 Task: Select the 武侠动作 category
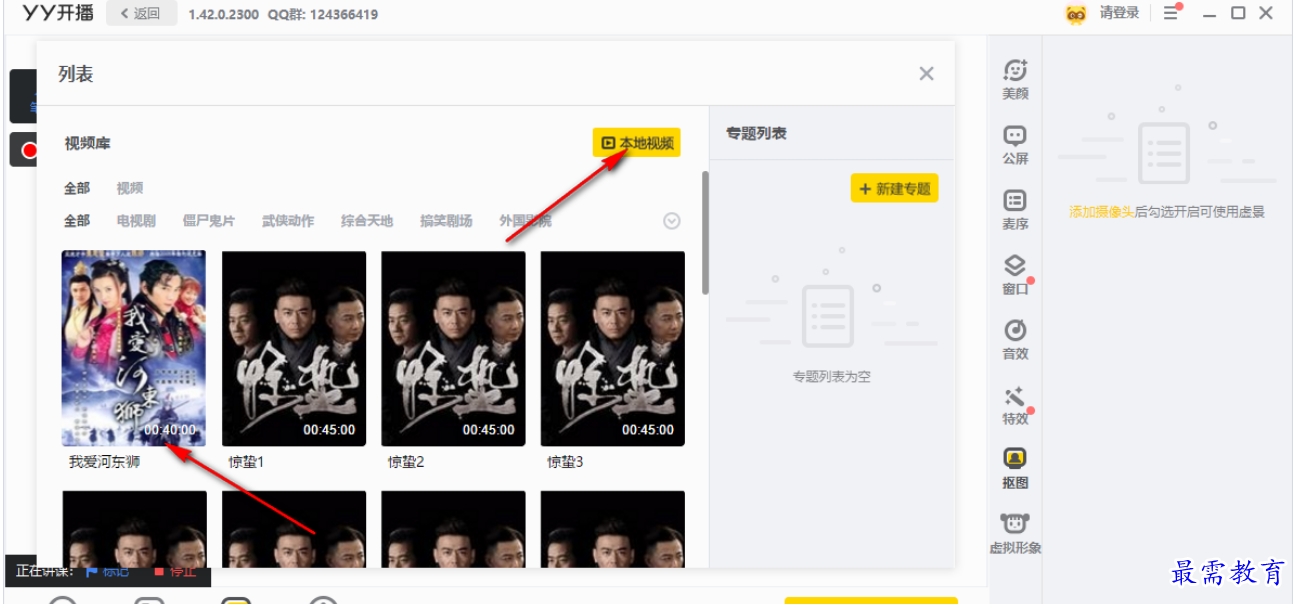pyautogui.click(x=288, y=221)
